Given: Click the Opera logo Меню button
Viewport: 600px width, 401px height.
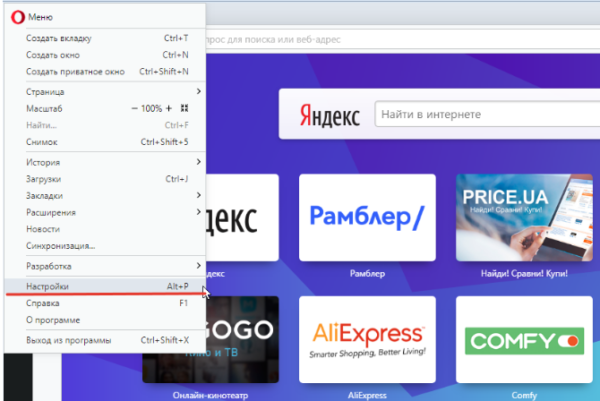Looking at the screenshot, I should [x=31, y=17].
